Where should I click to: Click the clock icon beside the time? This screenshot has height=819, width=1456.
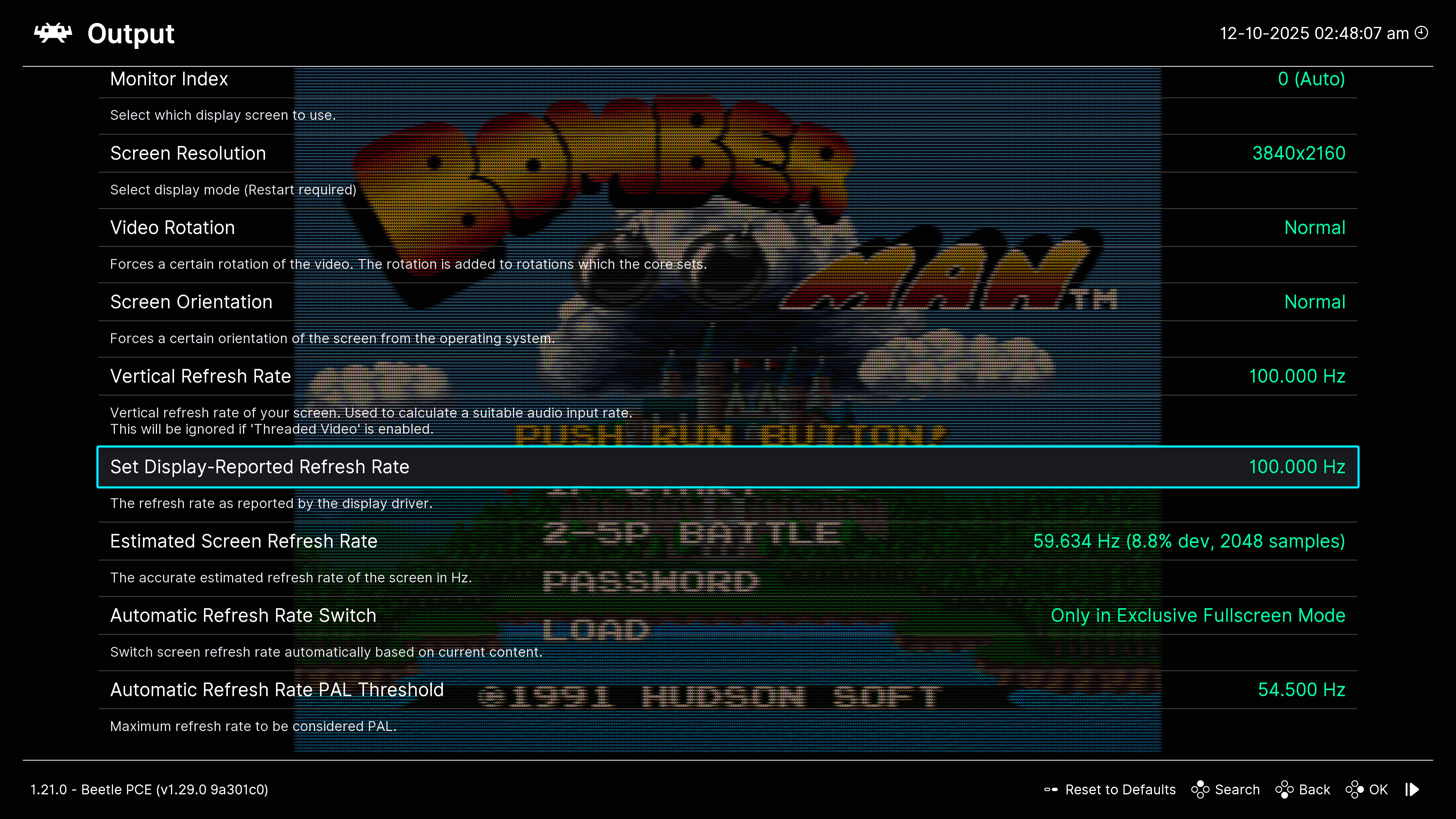click(1421, 33)
